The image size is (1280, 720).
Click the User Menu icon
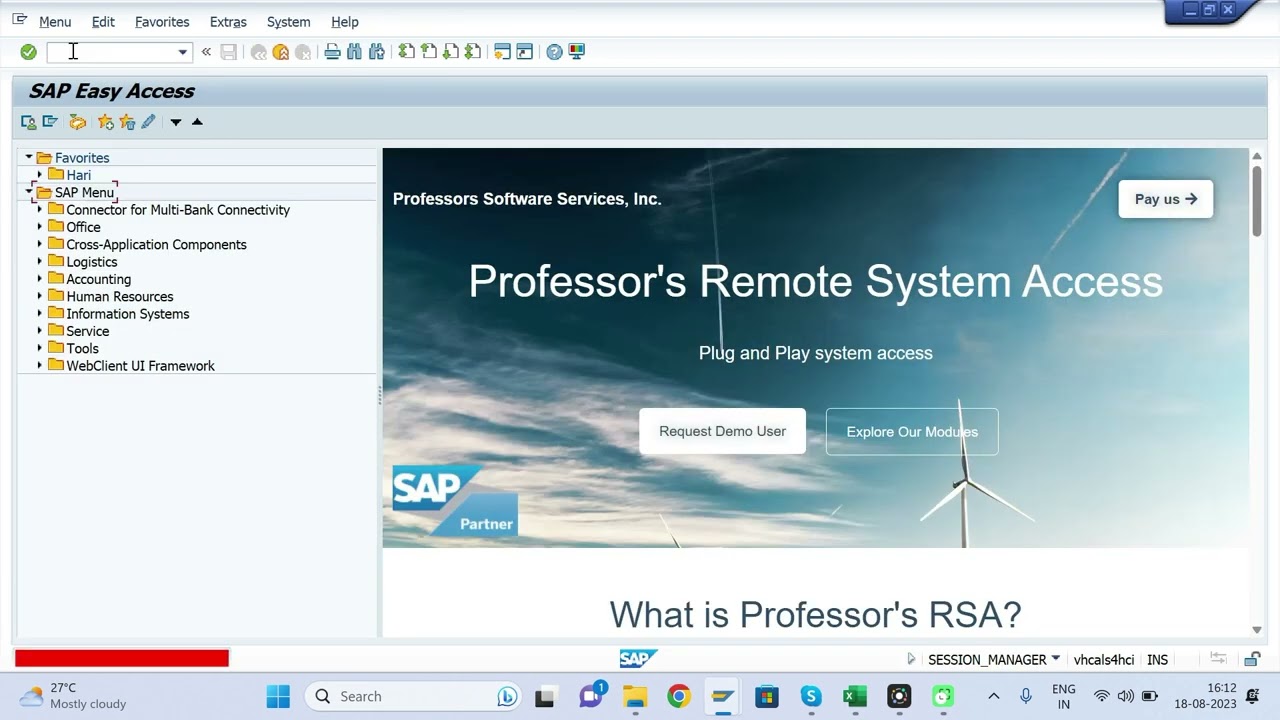click(x=28, y=122)
